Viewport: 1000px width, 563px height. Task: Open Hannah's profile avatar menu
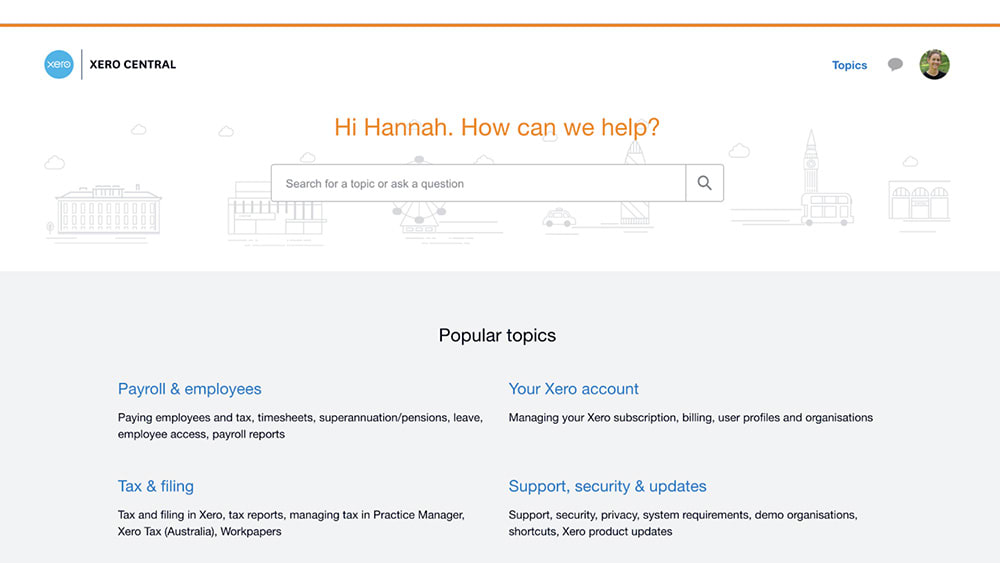pyautogui.click(x=934, y=65)
